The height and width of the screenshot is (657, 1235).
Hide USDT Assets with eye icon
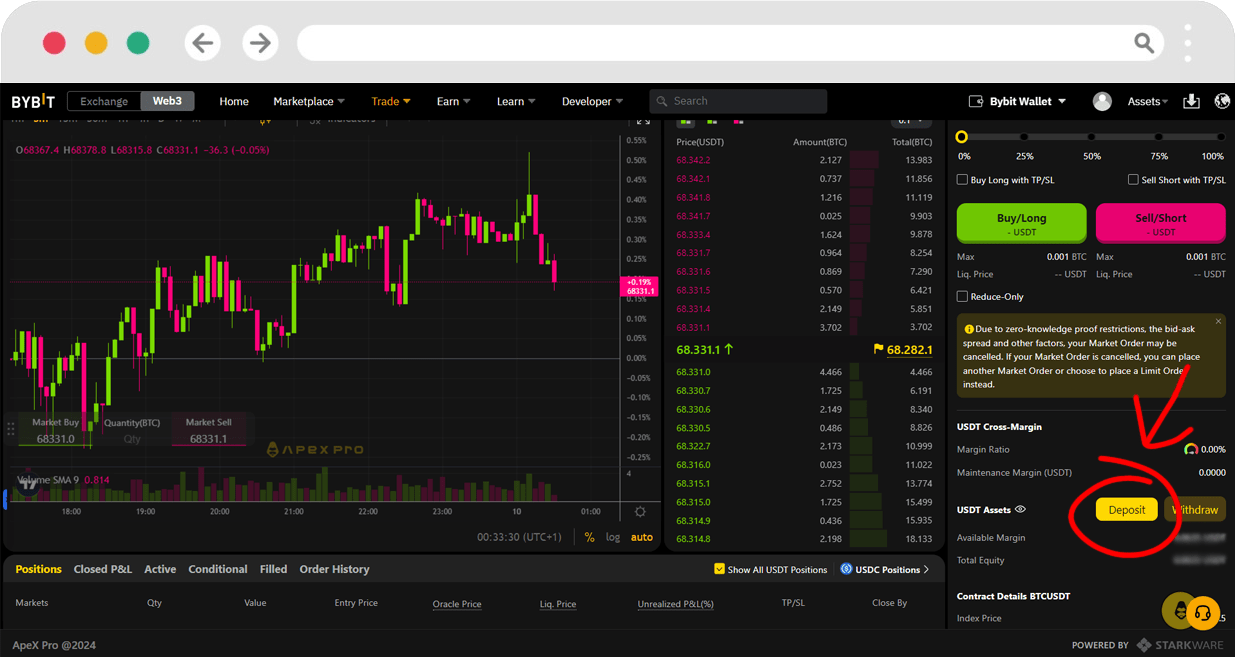tap(1020, 509)
